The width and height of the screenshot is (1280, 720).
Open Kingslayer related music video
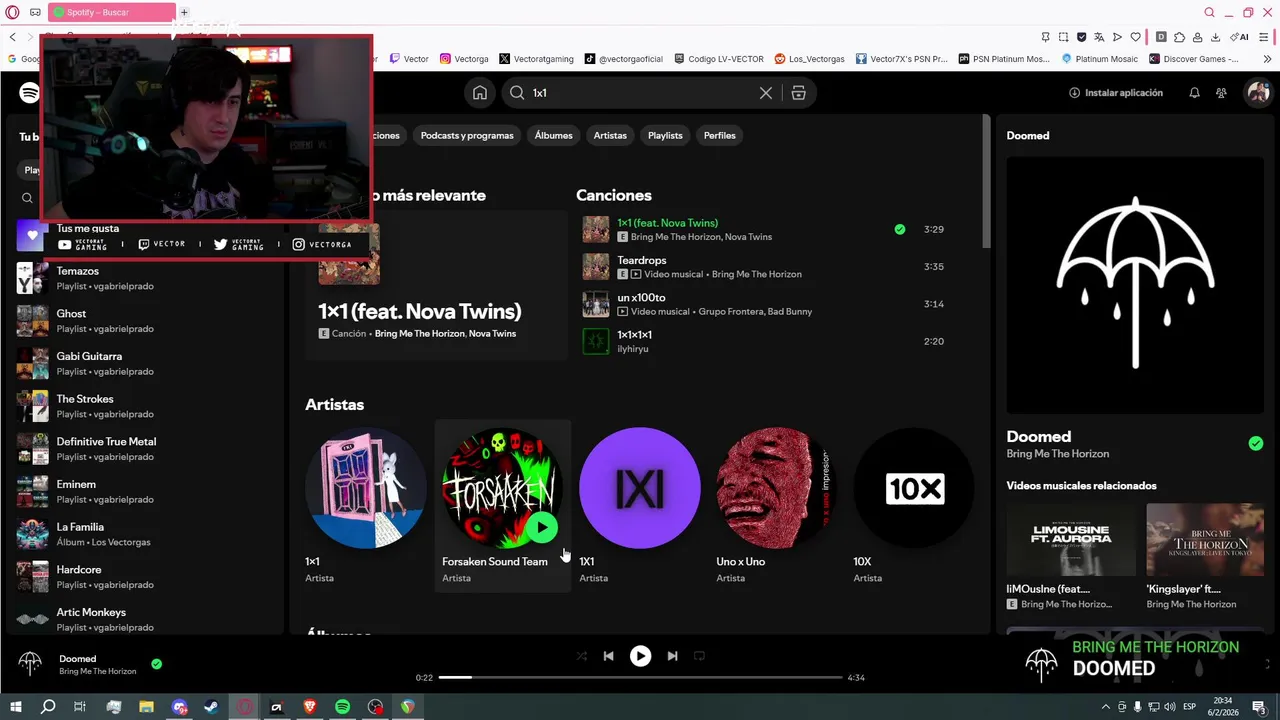point(1205,556)
